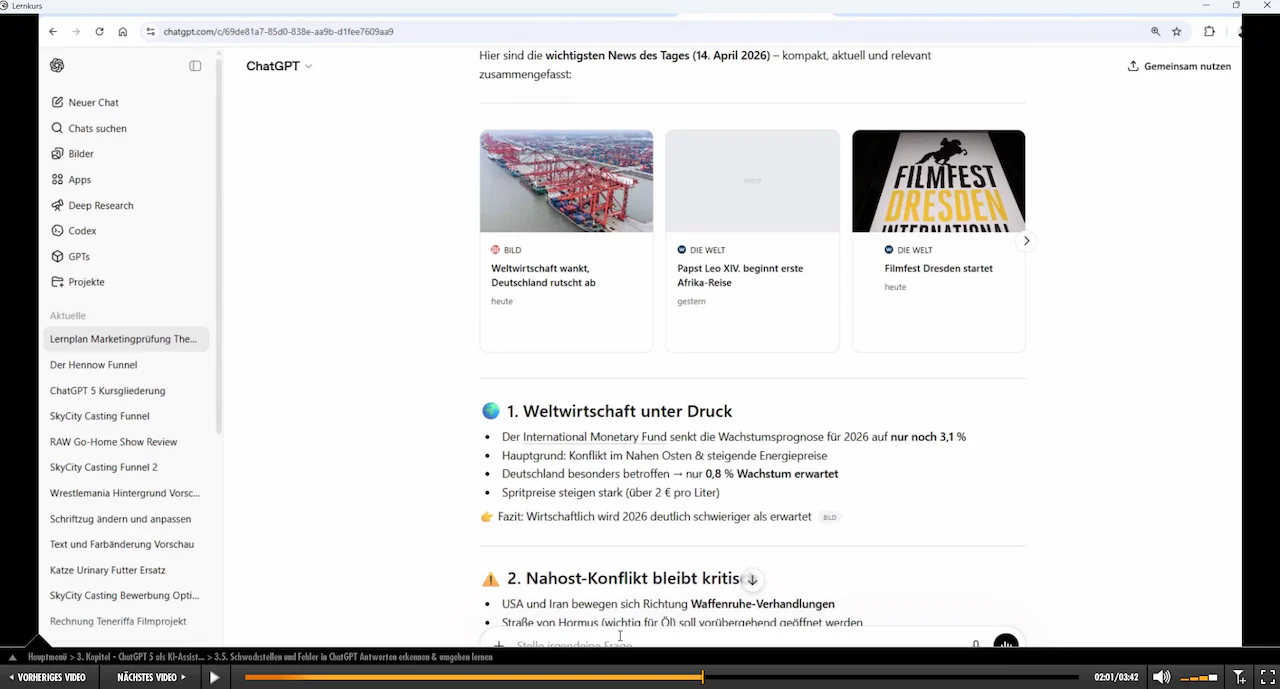This screenshot has height=689, width=1280.
Task: Click the browser reload icon
Action: [x=99, y=31]
